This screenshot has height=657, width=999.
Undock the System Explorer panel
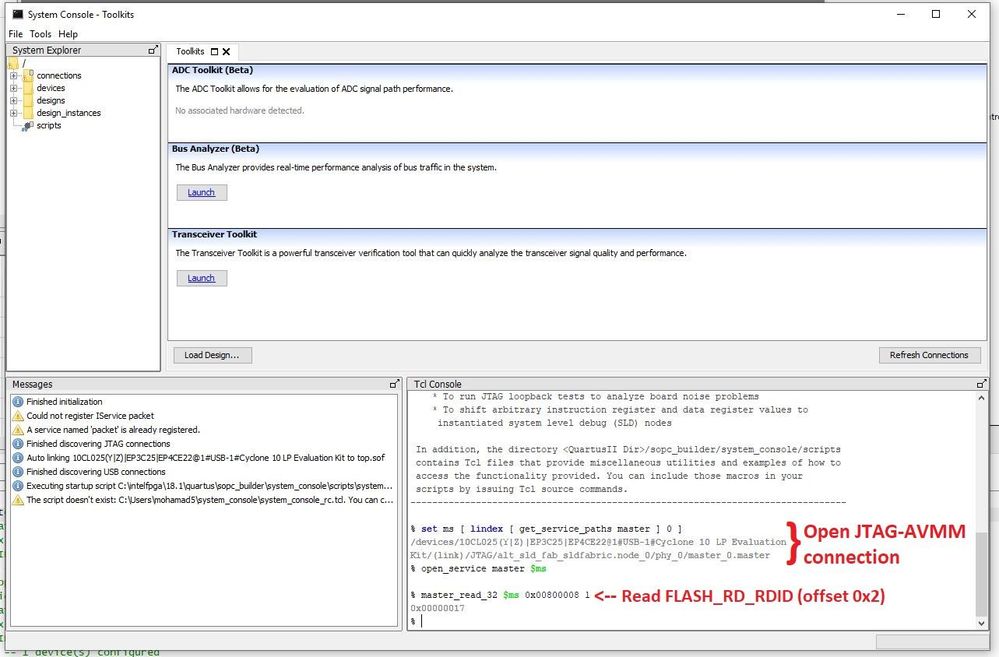[152, 50]
